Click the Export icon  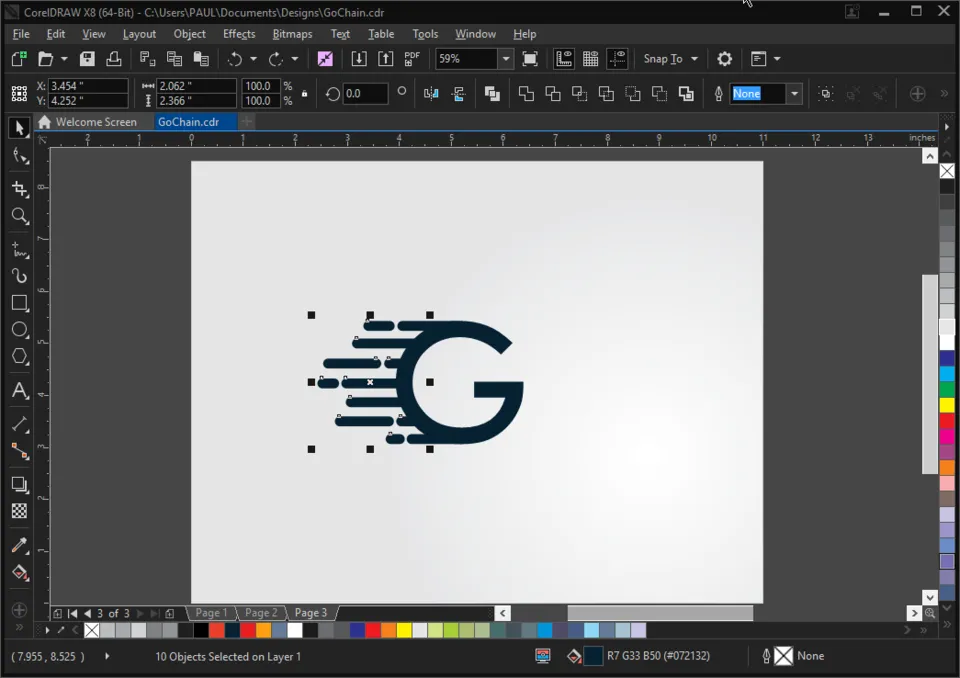pos(385,59)
